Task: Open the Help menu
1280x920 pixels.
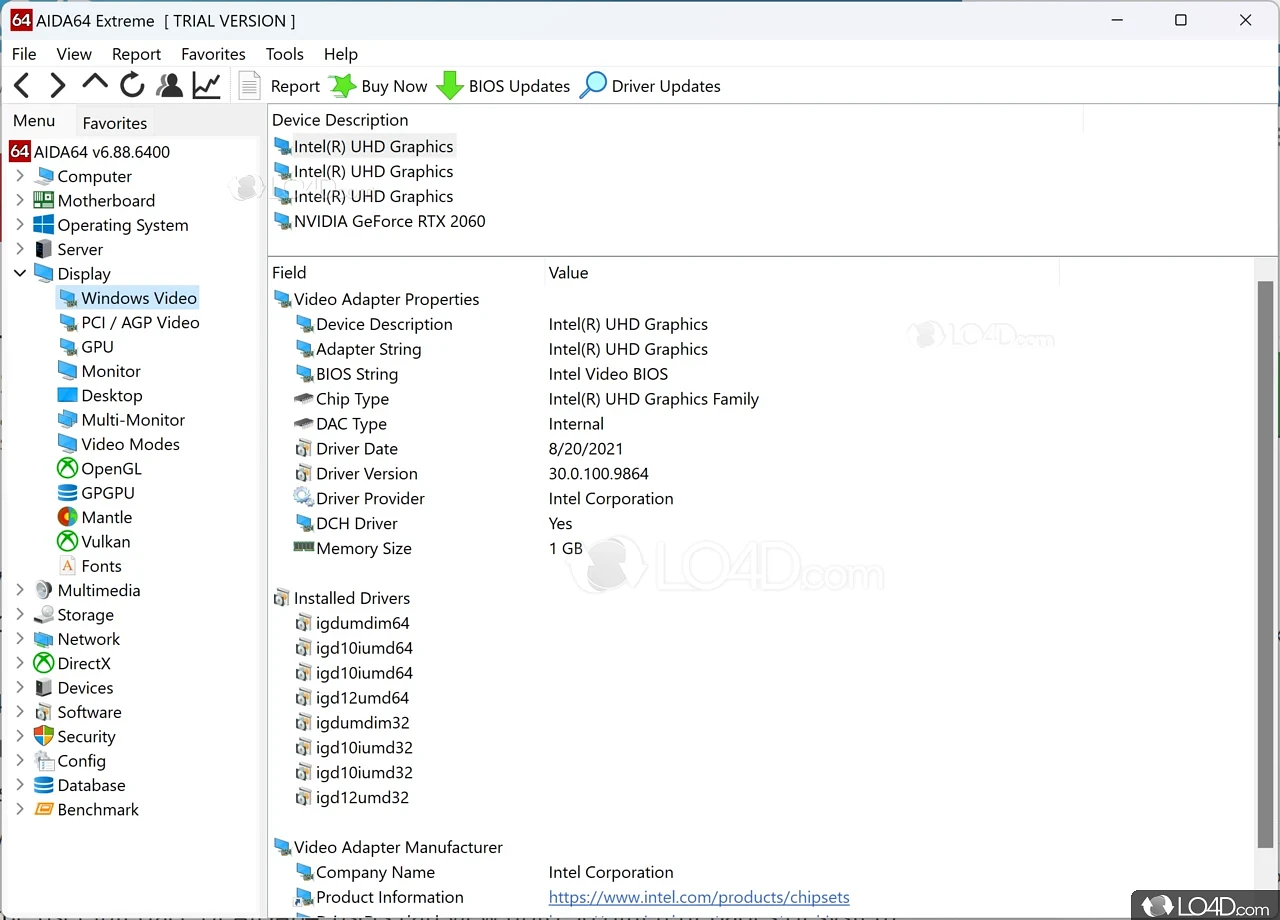Action: coord(341,54)
